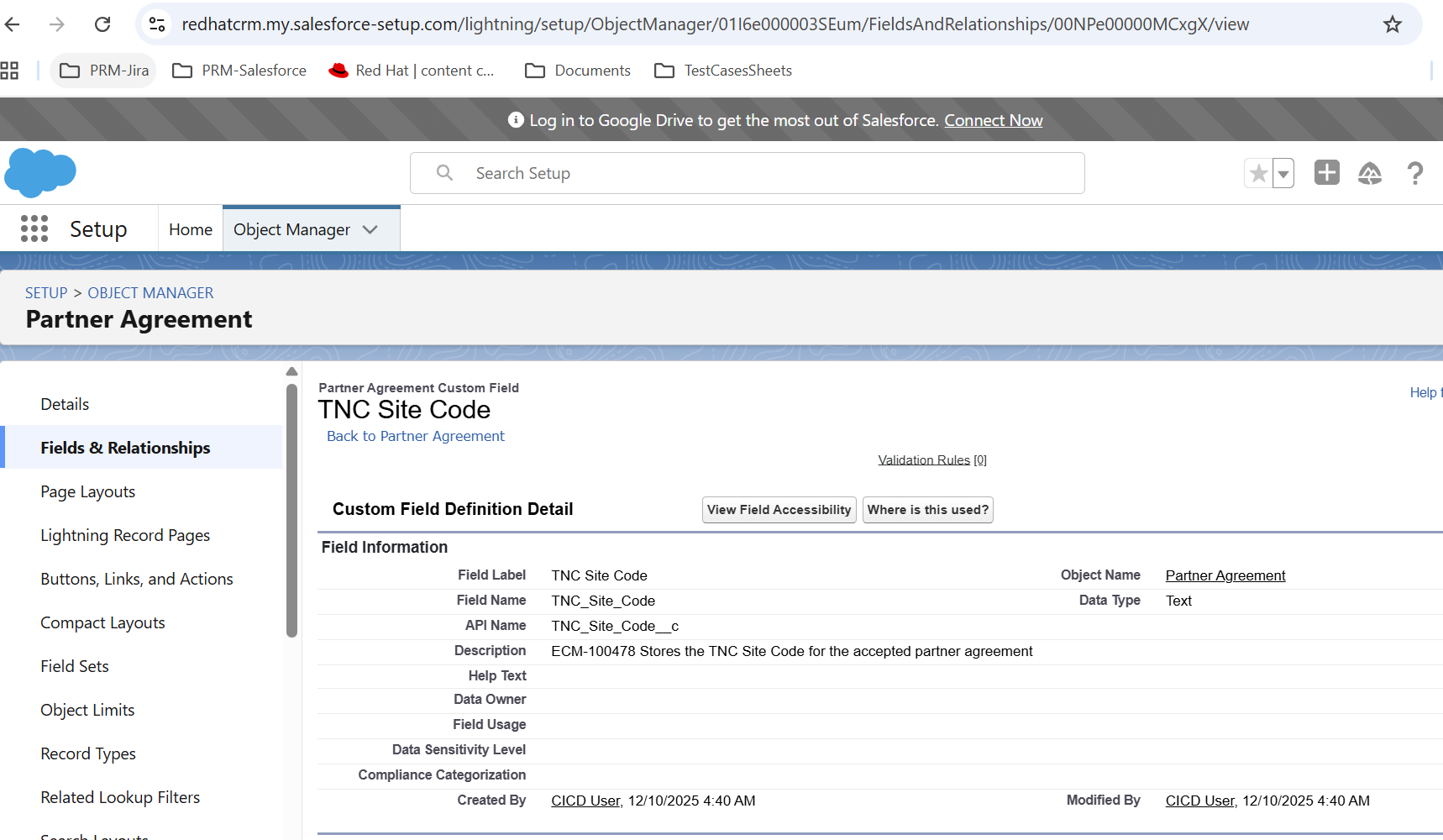Click the Salesforce cloud logo

tap(40, 173)
